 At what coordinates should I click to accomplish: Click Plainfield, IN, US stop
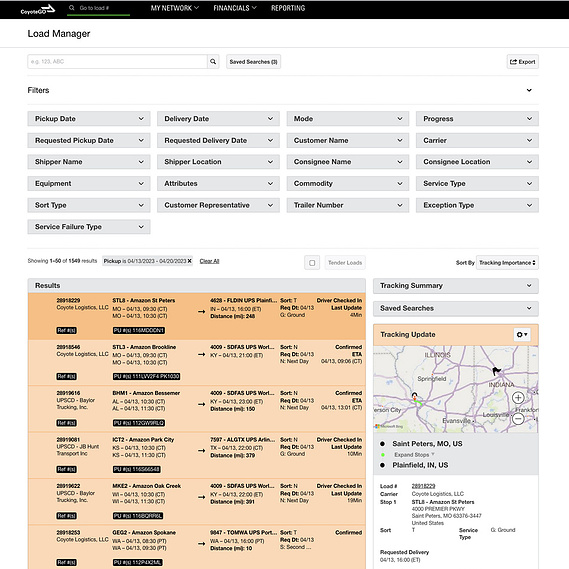(x=420, y=465)
